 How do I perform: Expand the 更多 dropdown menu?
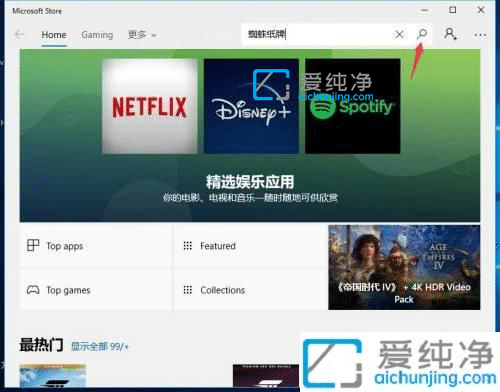point(142,35)
